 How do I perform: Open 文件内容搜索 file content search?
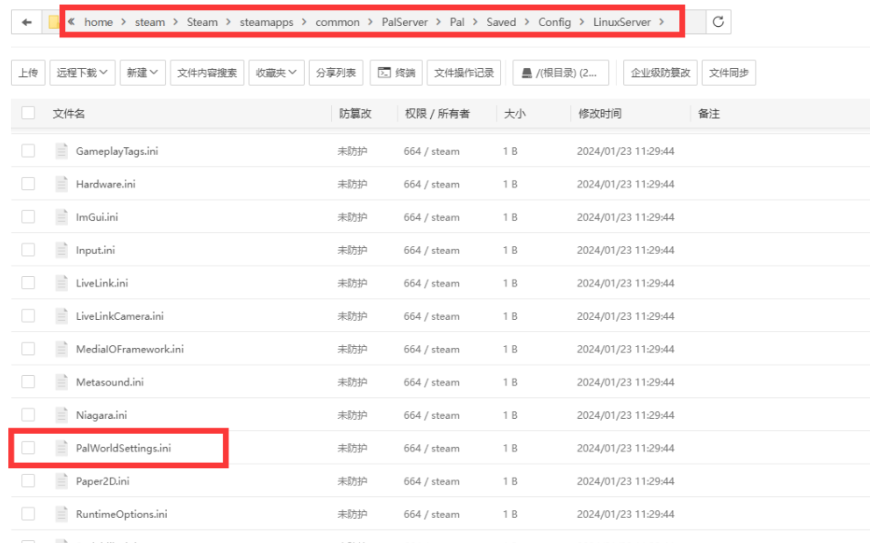207,73
